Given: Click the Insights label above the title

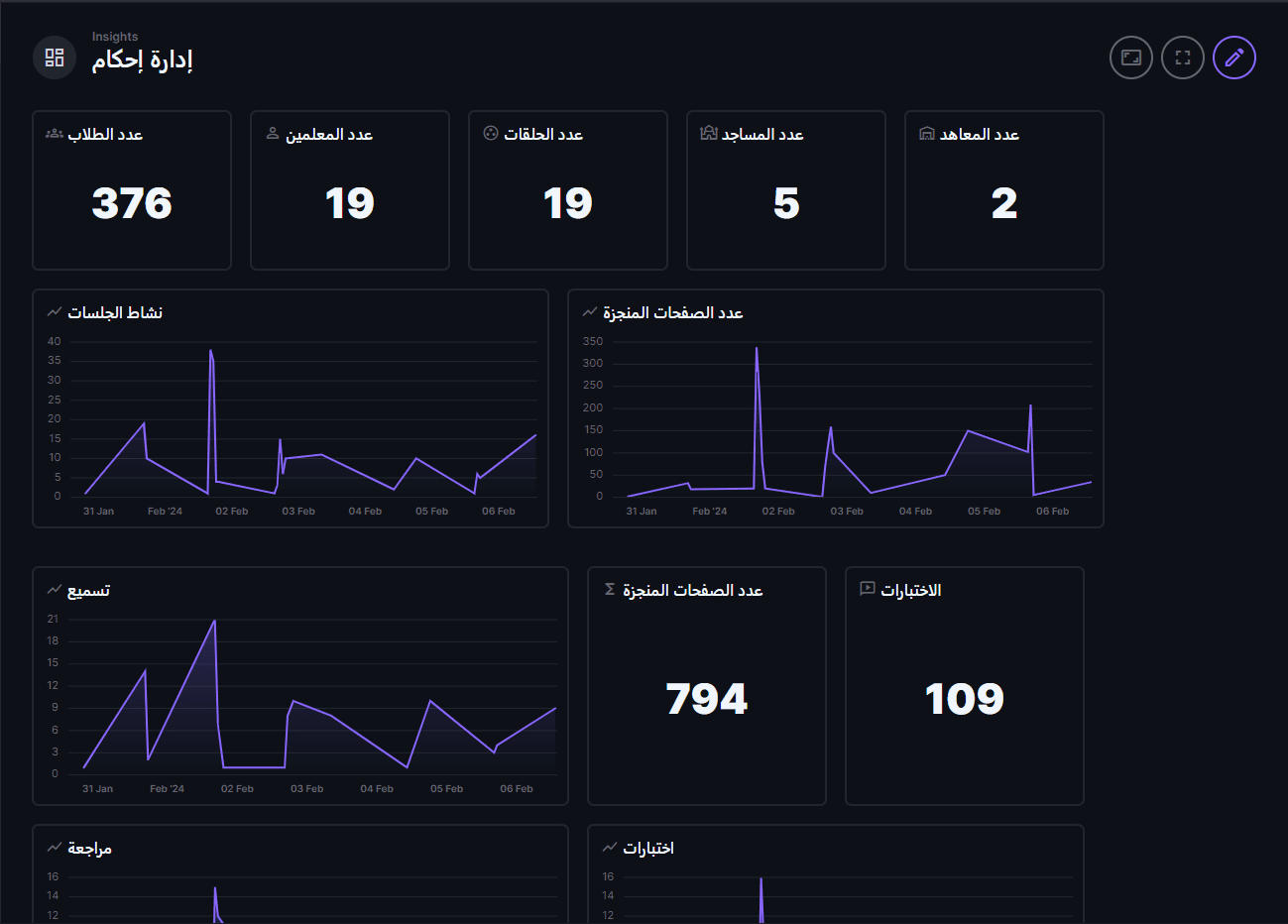Looking at the screenshot, I should click(x=115, y=37).
